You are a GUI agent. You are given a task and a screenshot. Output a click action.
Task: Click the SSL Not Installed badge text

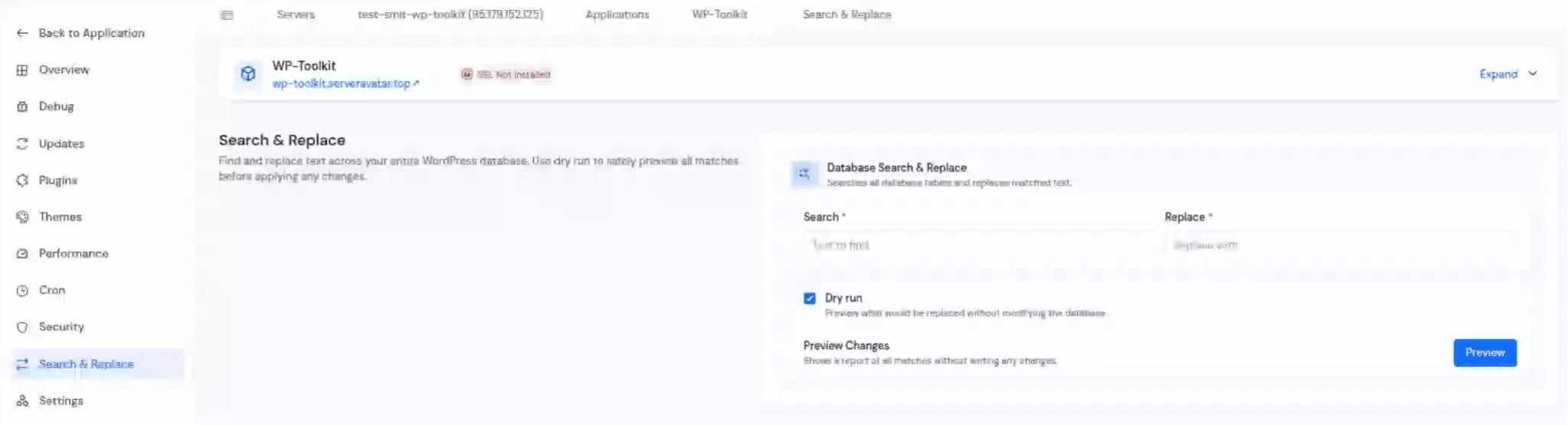coord(513,74)
